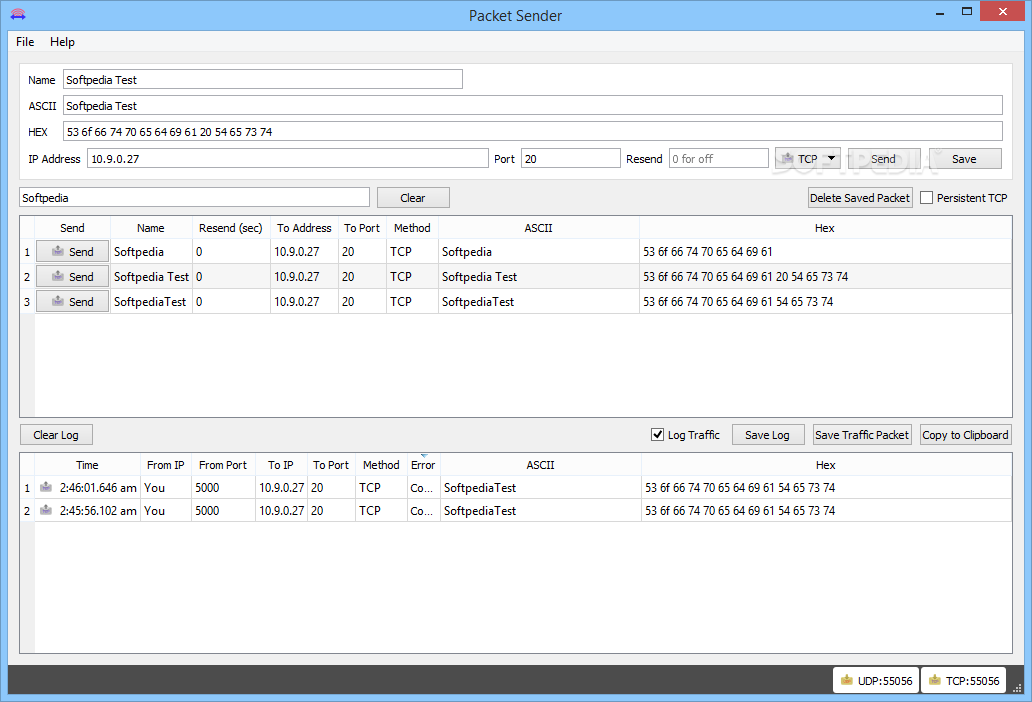
Task: Click 'Co...' error cell in log row 1
Action: (x=423, y=488)
